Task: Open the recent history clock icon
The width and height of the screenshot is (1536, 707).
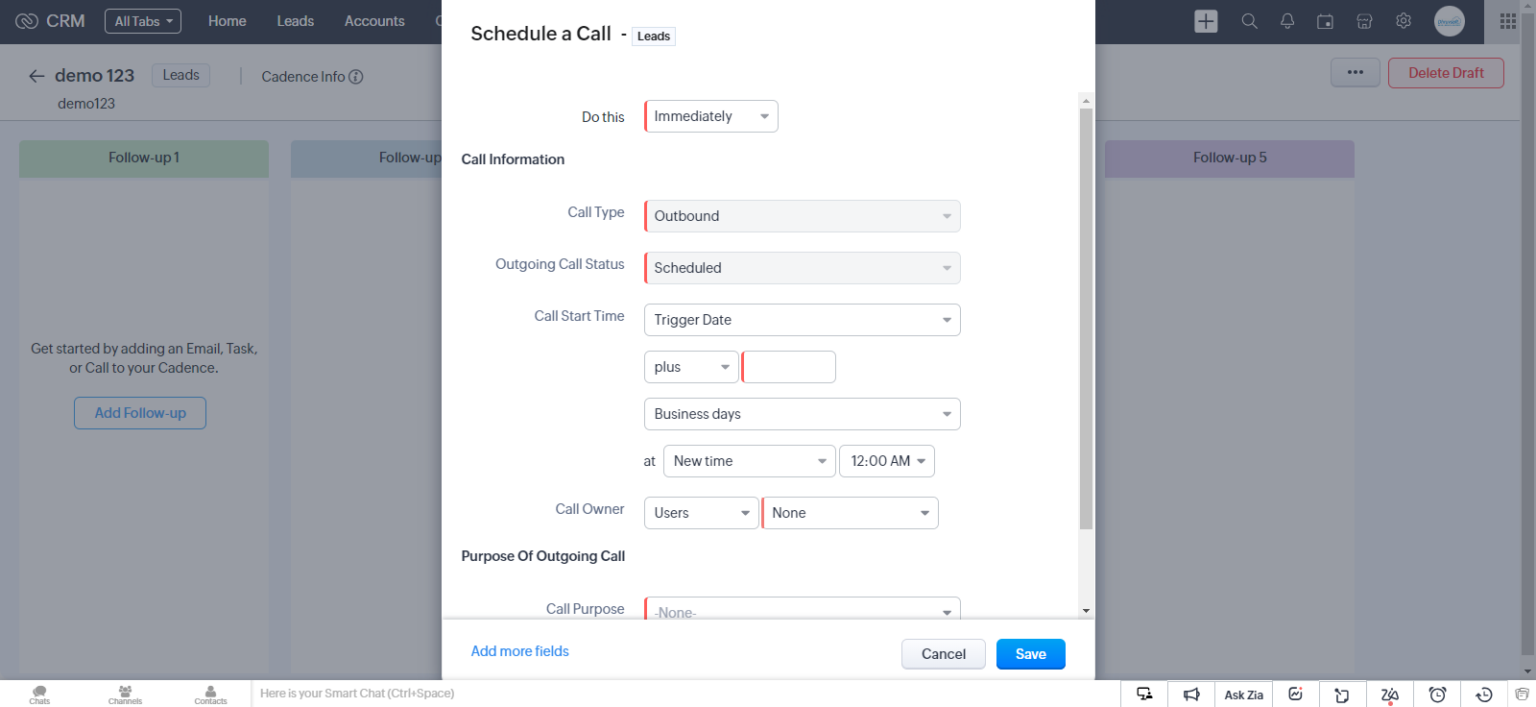Action: 1483,693
